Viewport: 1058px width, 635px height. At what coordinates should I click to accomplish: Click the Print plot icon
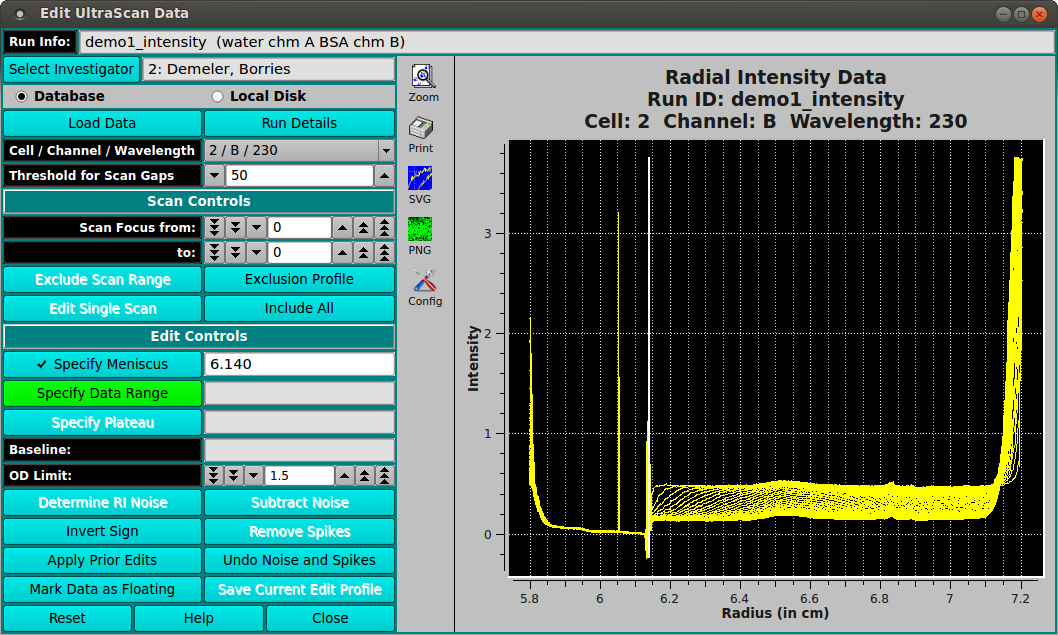[420, 127]
